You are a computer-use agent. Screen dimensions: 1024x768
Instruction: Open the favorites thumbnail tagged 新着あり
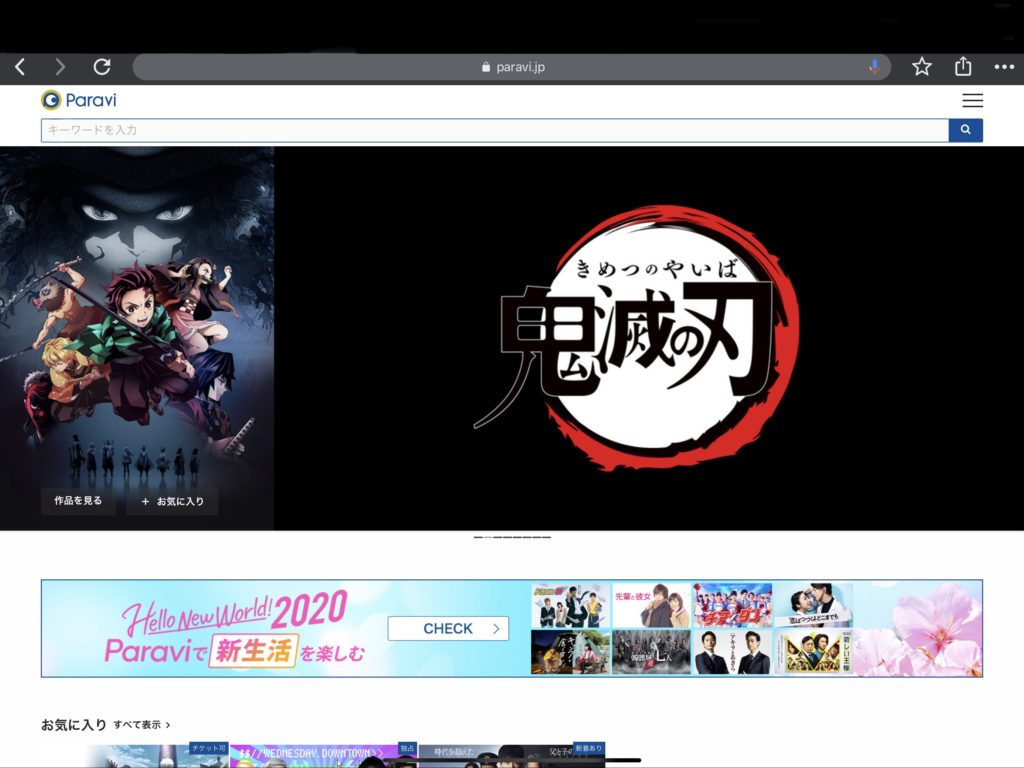click(x=512, y=756)
